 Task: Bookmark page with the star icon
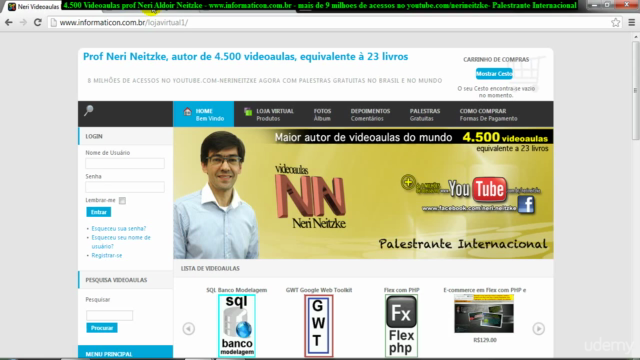click(x=616, y=22)
